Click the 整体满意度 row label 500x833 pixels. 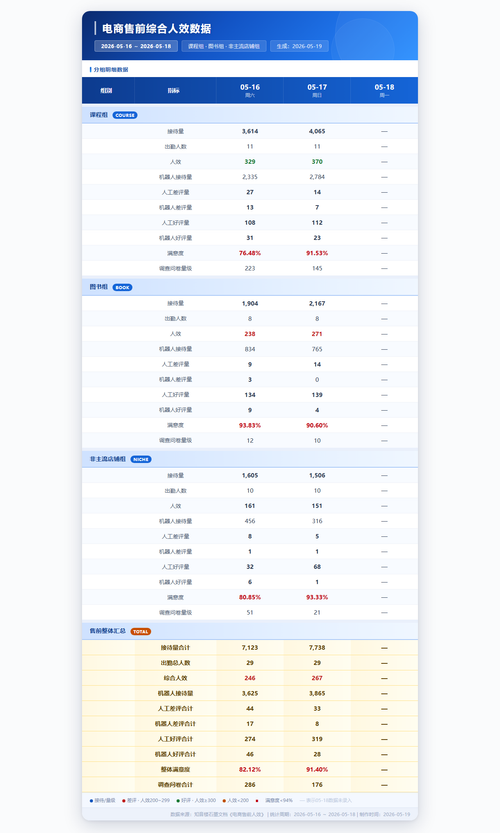(175, 770)
